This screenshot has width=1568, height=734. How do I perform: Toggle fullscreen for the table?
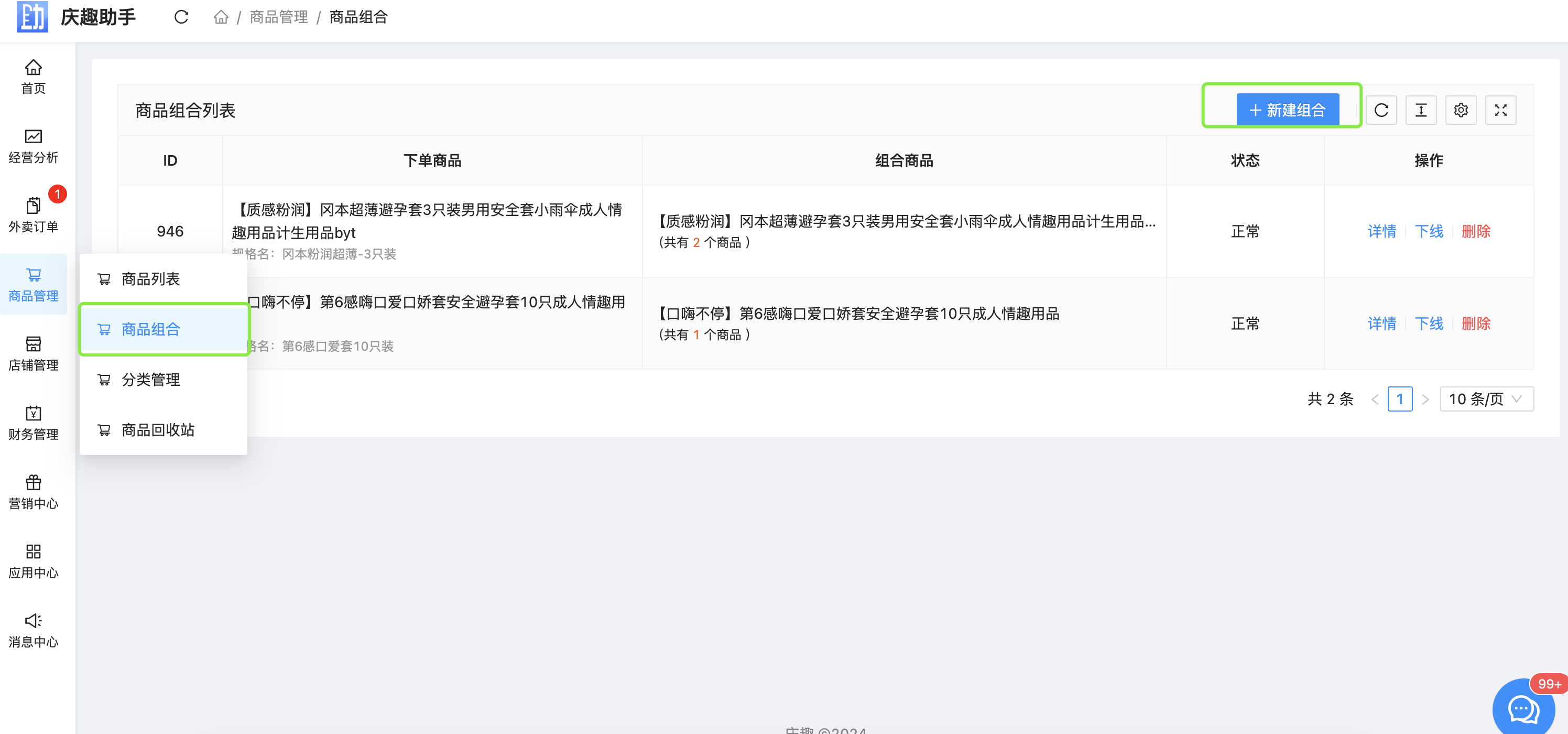1500,110
